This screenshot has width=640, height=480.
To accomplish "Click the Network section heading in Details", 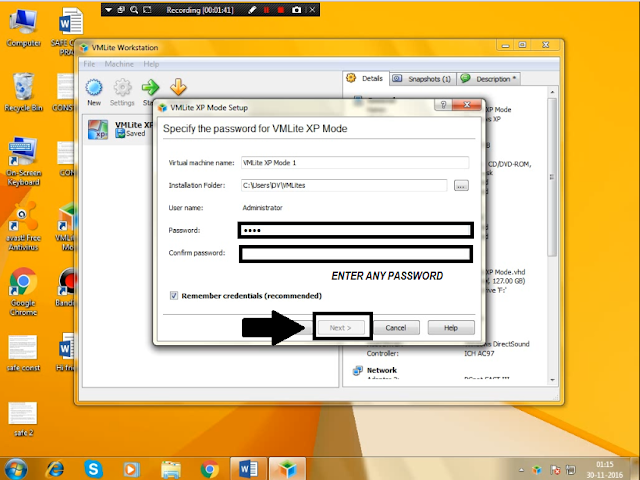I will pyautogui.click(x=382, y=370).
